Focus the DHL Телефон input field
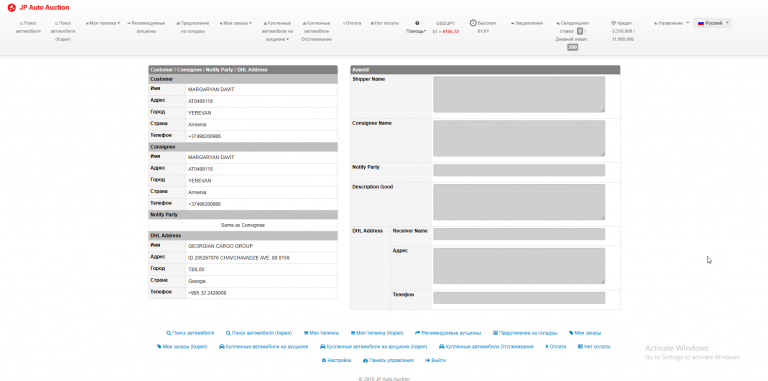Screen dimensions: 768x381 519,297
